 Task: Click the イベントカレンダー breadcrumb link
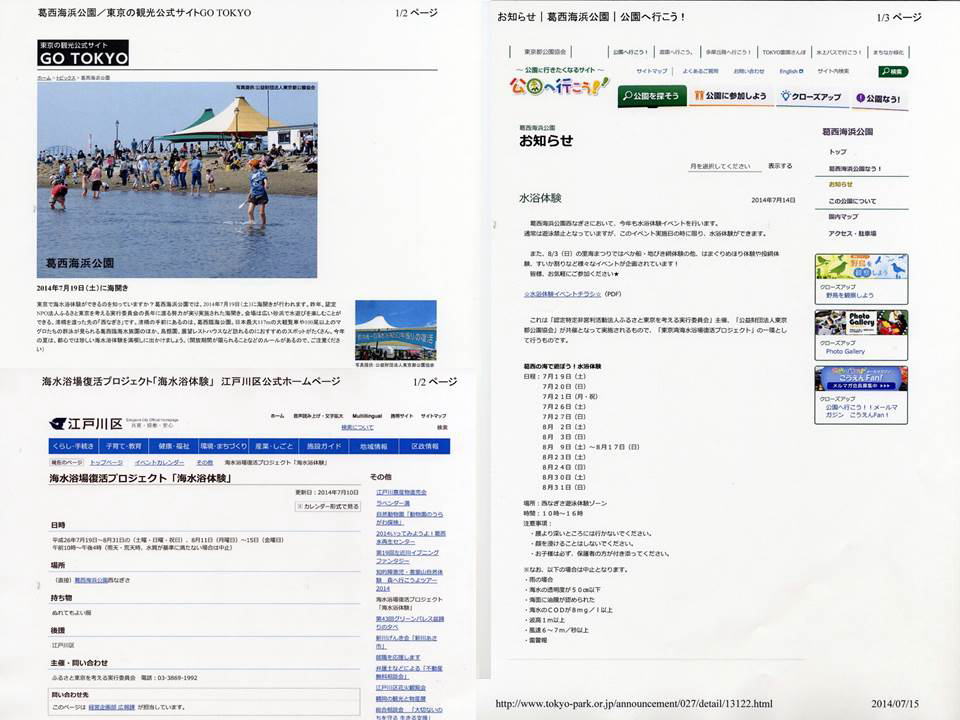coord(159,463)
